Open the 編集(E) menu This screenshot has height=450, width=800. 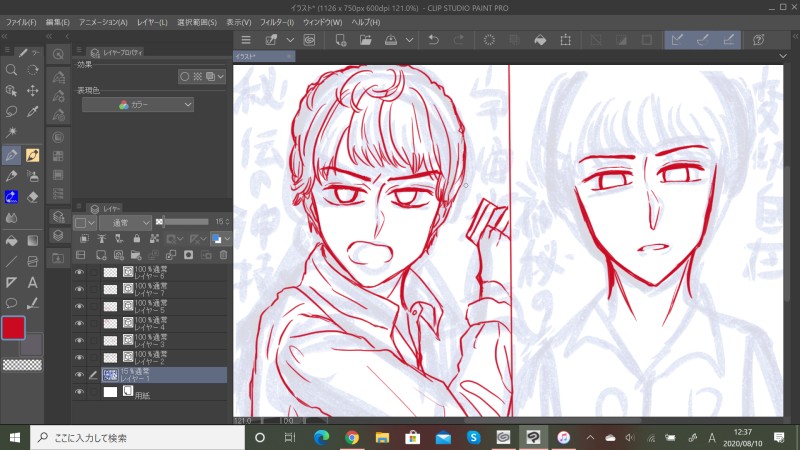click(x=57, y=22)
